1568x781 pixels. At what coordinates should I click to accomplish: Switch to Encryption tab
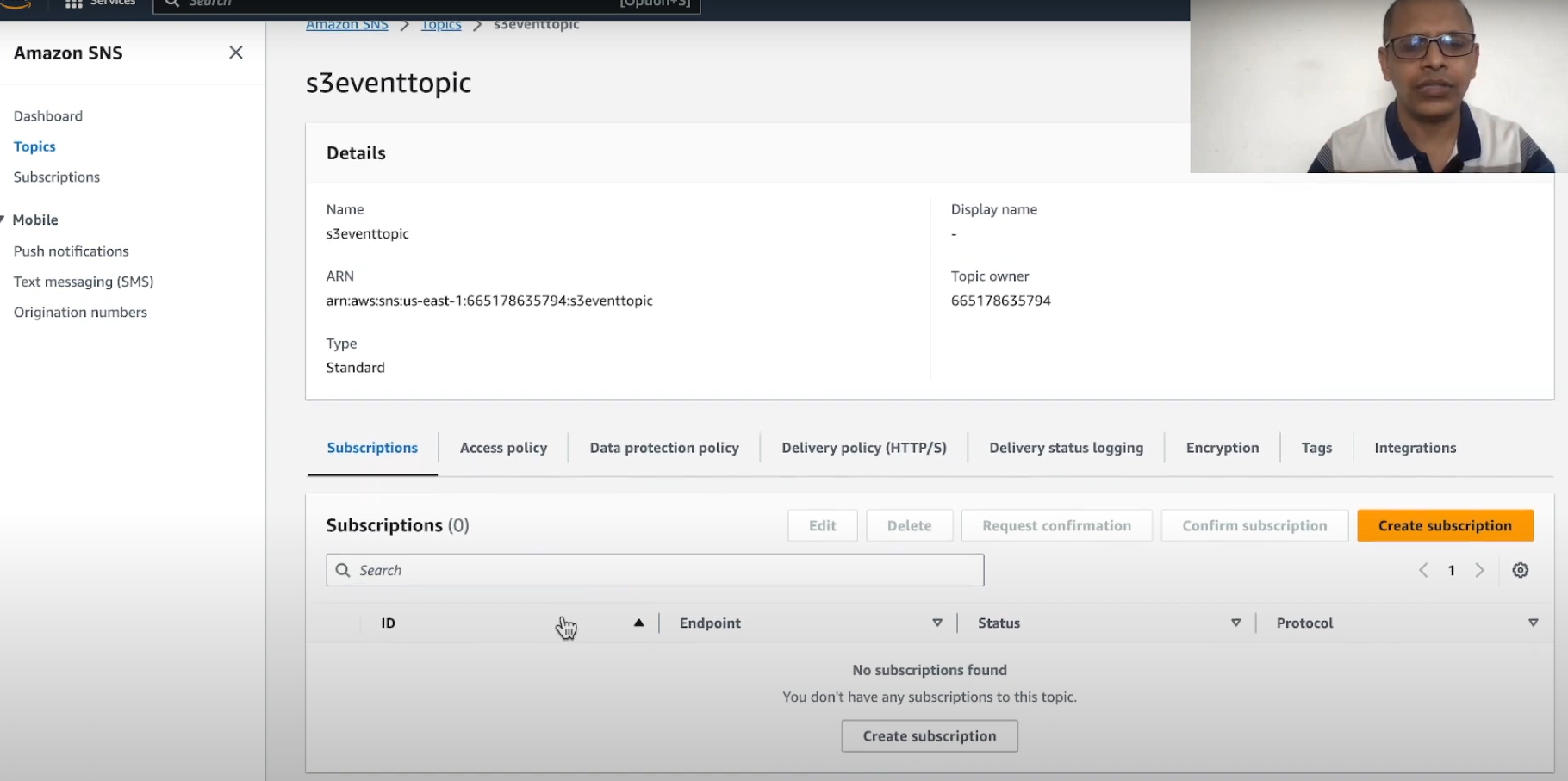[1223, 448]
